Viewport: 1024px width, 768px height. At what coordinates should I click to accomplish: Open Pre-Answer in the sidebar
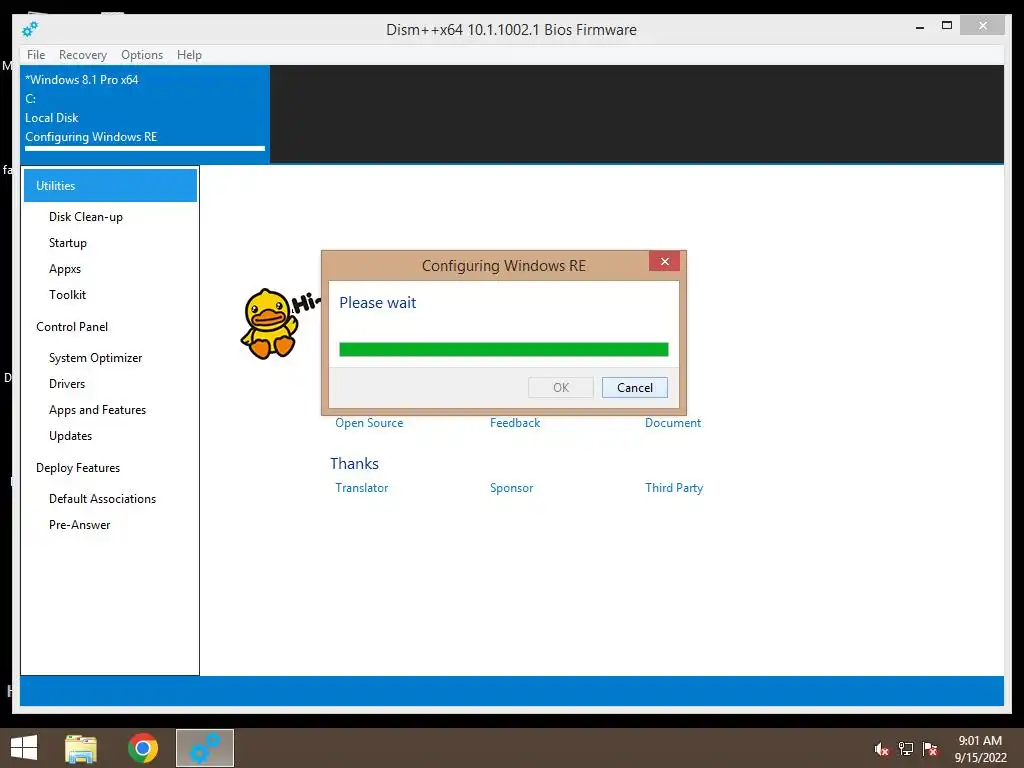pyautogui.click(x=80, y=525)
